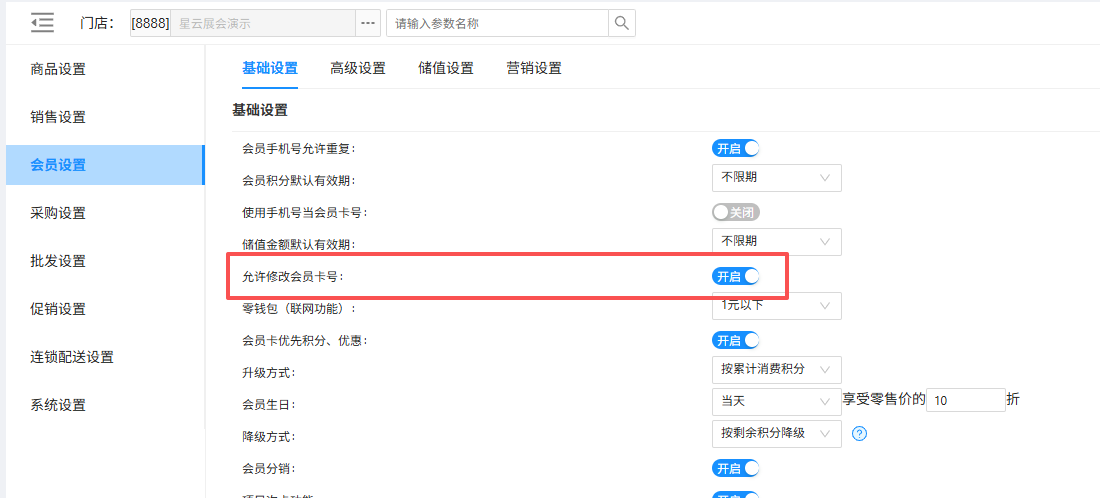This screenshot has width=1100, height=498.
Task: Open 销售设置 in sidebar
Action: coord(105,117)
